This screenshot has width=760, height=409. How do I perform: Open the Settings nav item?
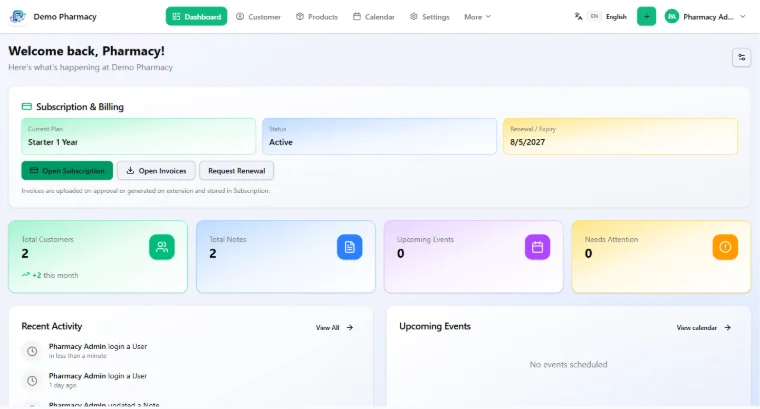coord(429,16)
